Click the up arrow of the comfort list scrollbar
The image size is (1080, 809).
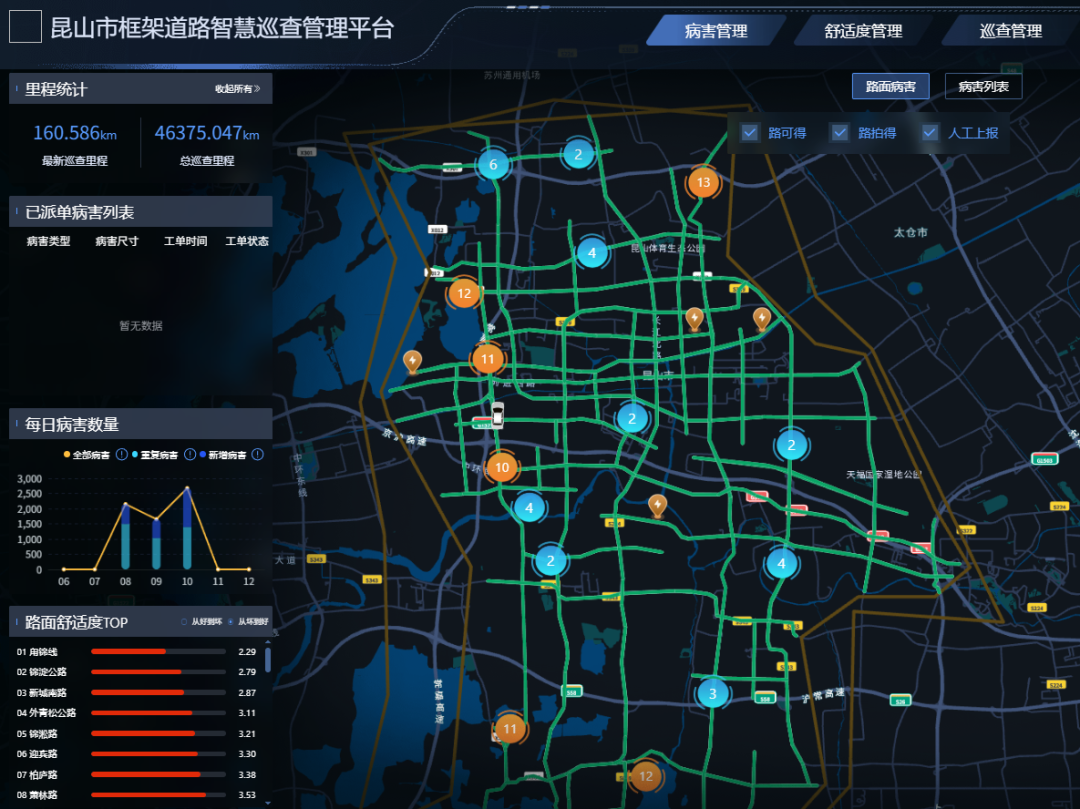(x=268, y=642)
